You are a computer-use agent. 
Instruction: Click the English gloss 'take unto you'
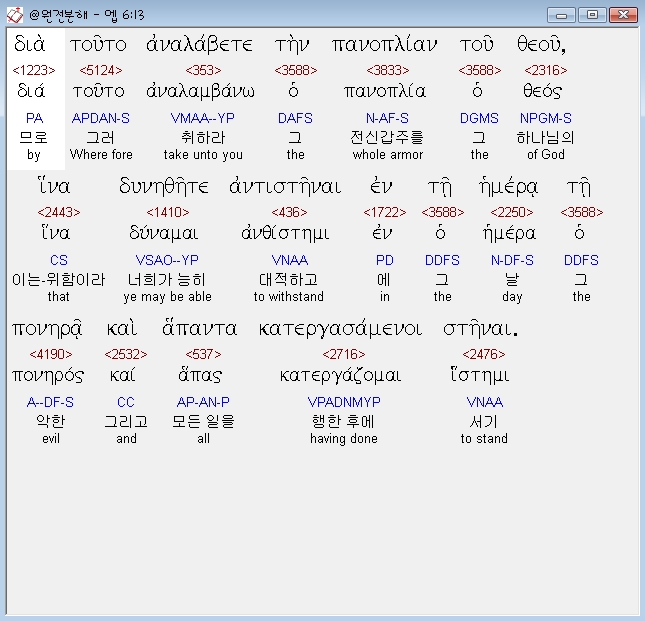[x=203, y=155]
